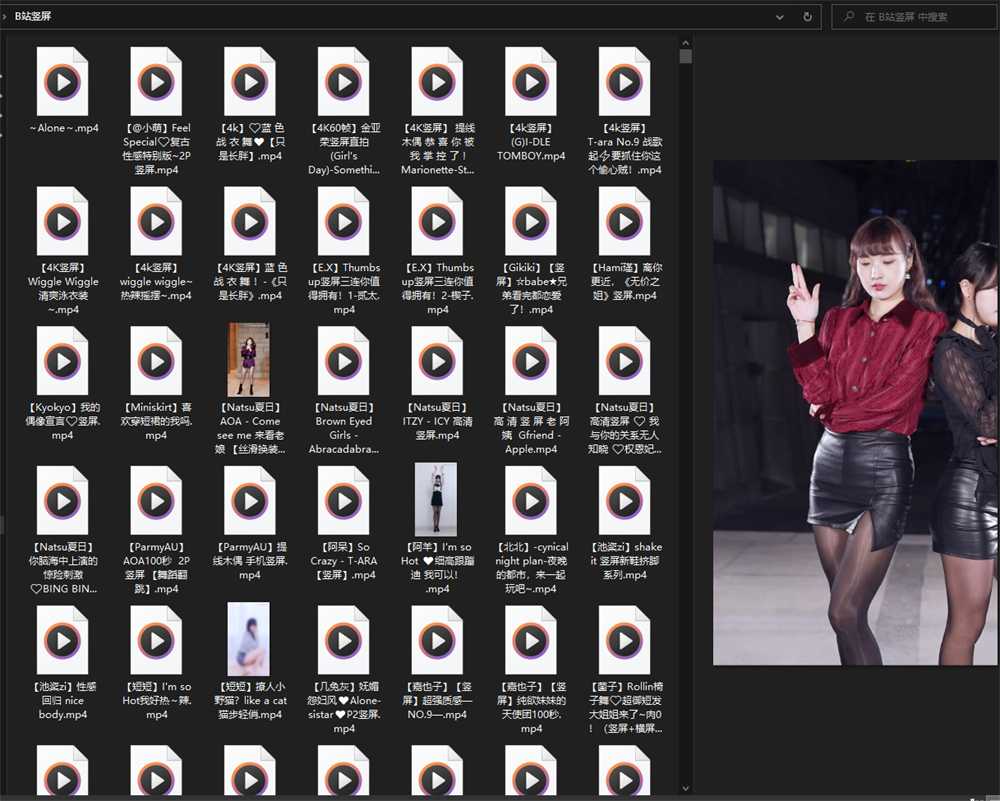Image resolution: width=1000 pixels, height=801 pixels.
Task: Select the like a cat 猫步轻俏 thumbnail
Action: coord(249,639)
